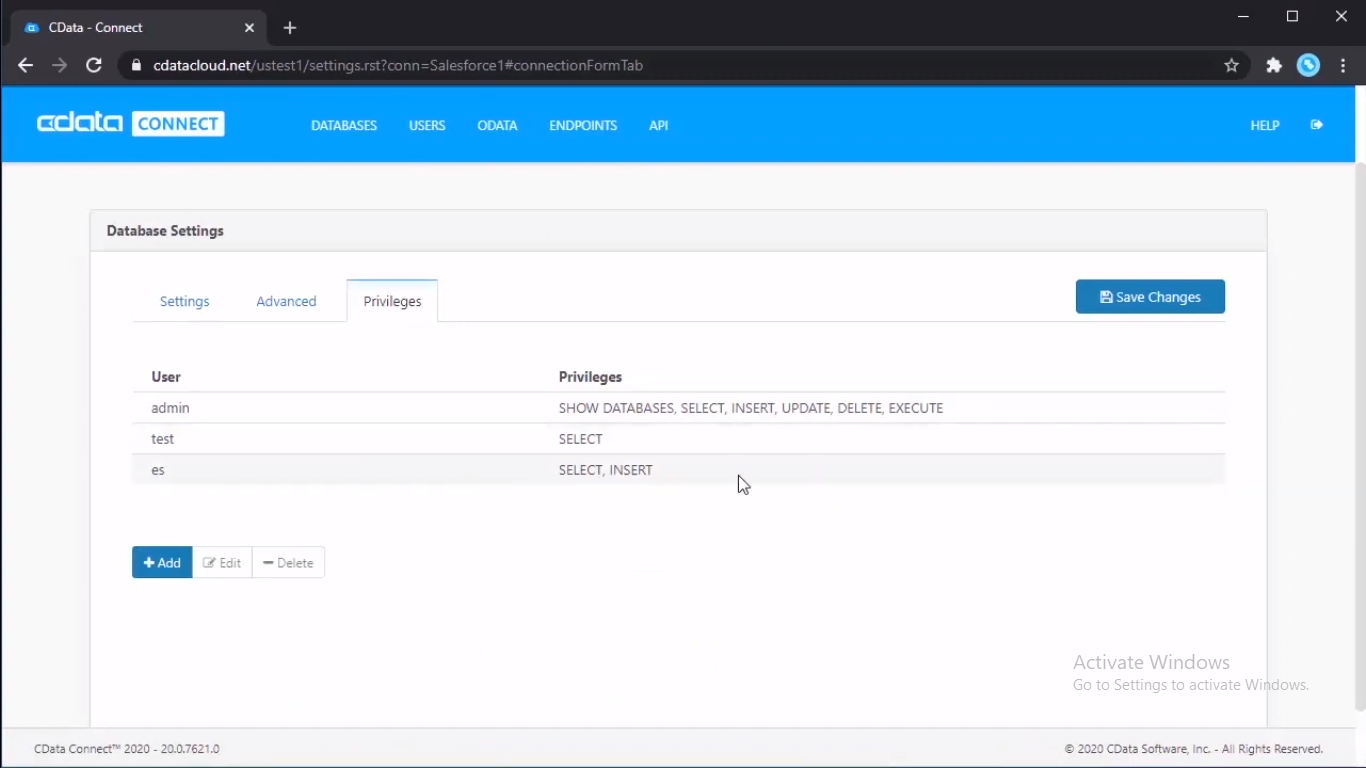Image resolution: width=1366 pixels, height=768 pixels.
Task: Click the Delete button
Action: 288,562
